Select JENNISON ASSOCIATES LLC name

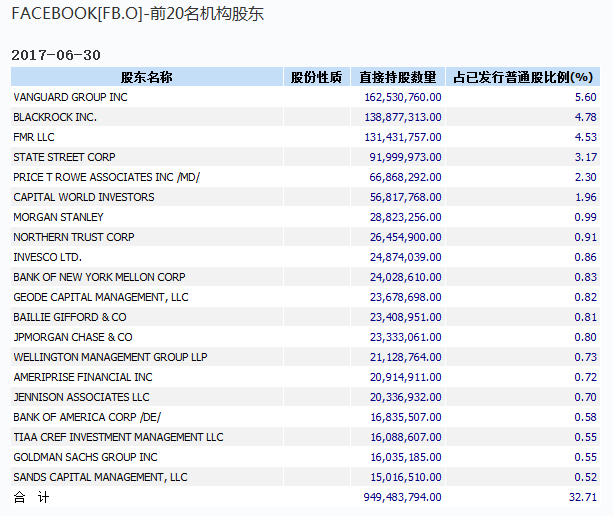[81, 397]
